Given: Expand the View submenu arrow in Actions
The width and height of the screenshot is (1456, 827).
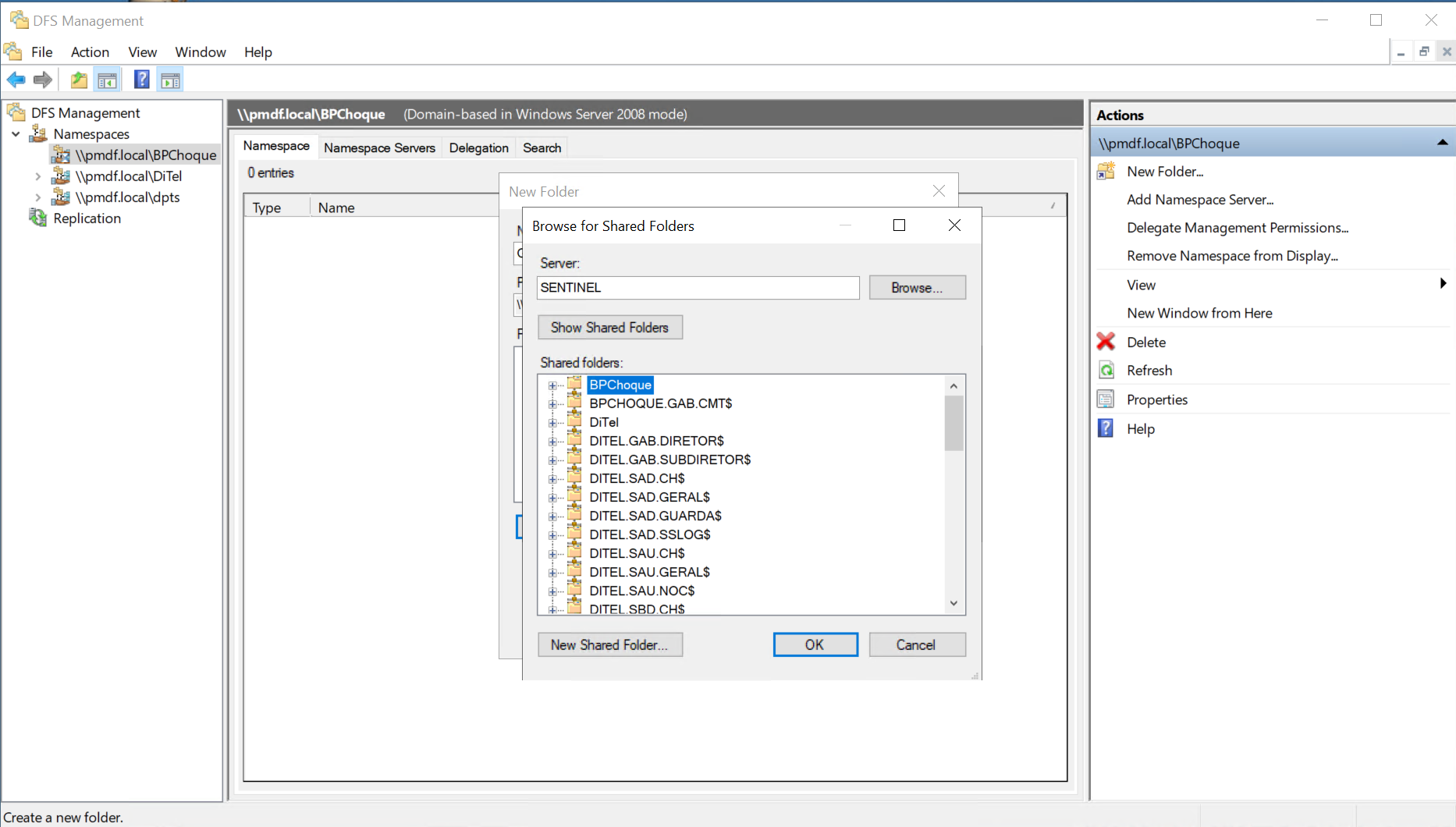Looking at the screenshot, I should click(x=1443, y=284).
